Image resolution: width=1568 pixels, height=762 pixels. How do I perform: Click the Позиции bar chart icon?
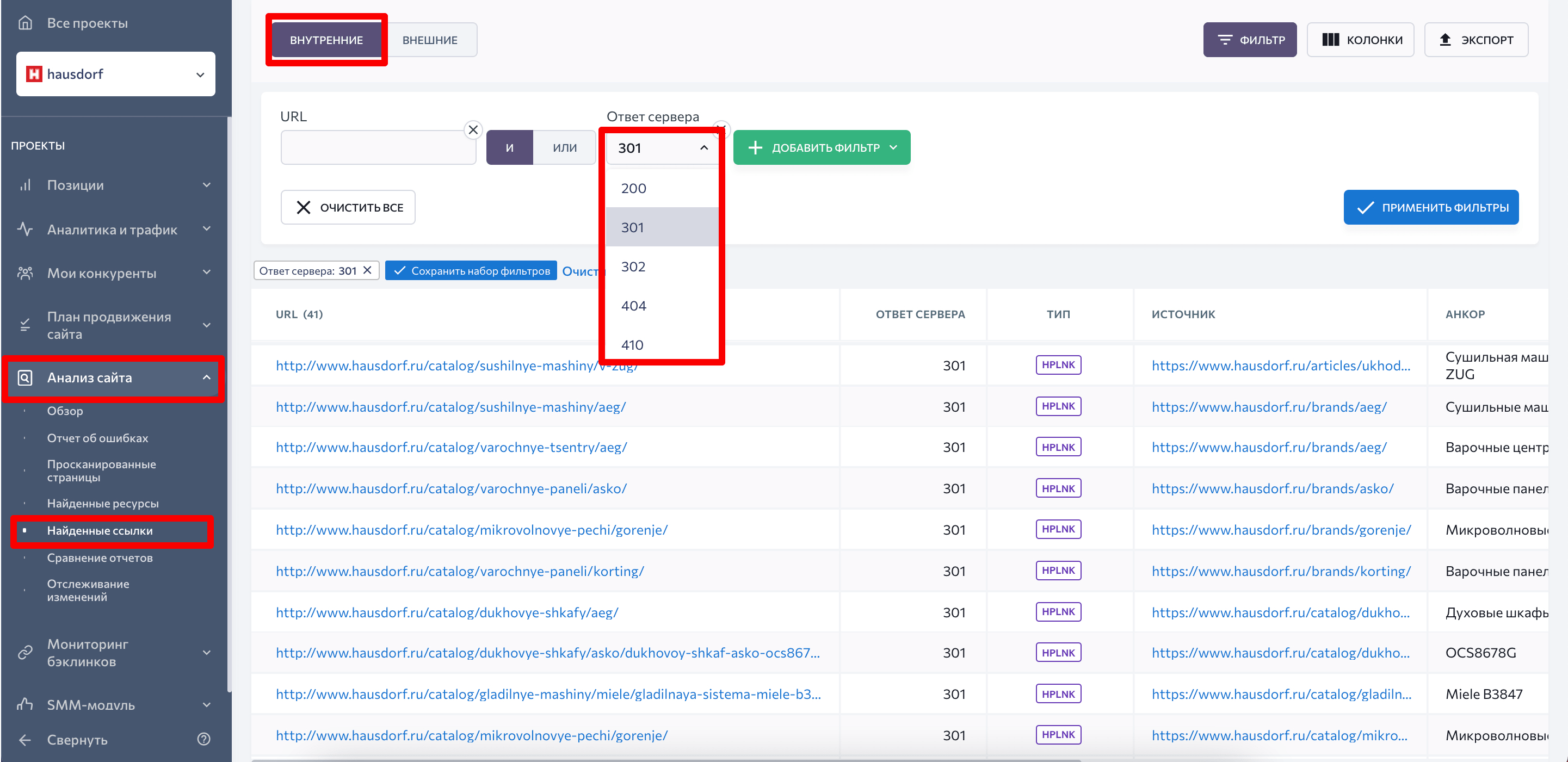(x=25, y=185)
